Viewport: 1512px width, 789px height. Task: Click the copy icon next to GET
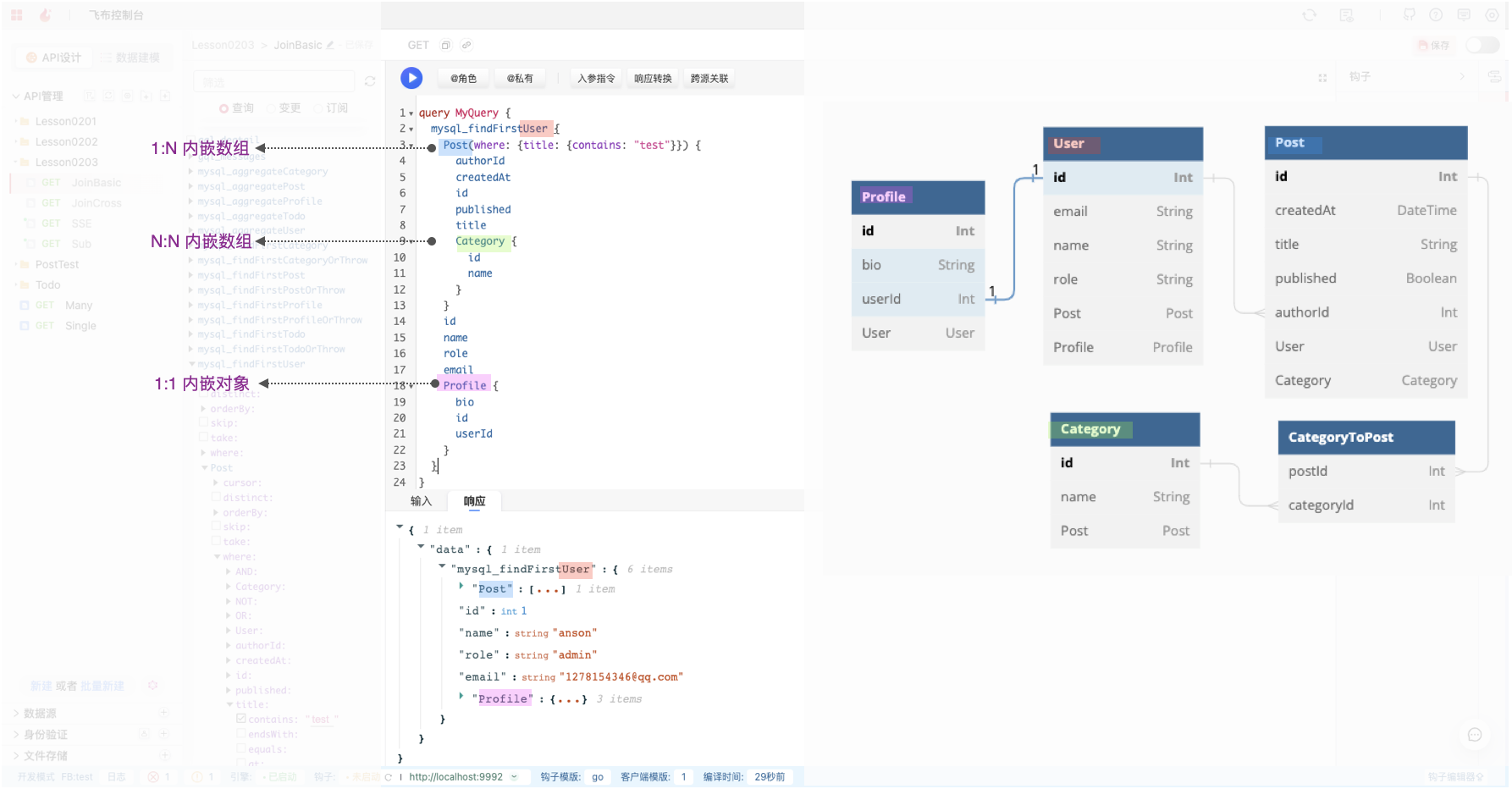point(446,45)
